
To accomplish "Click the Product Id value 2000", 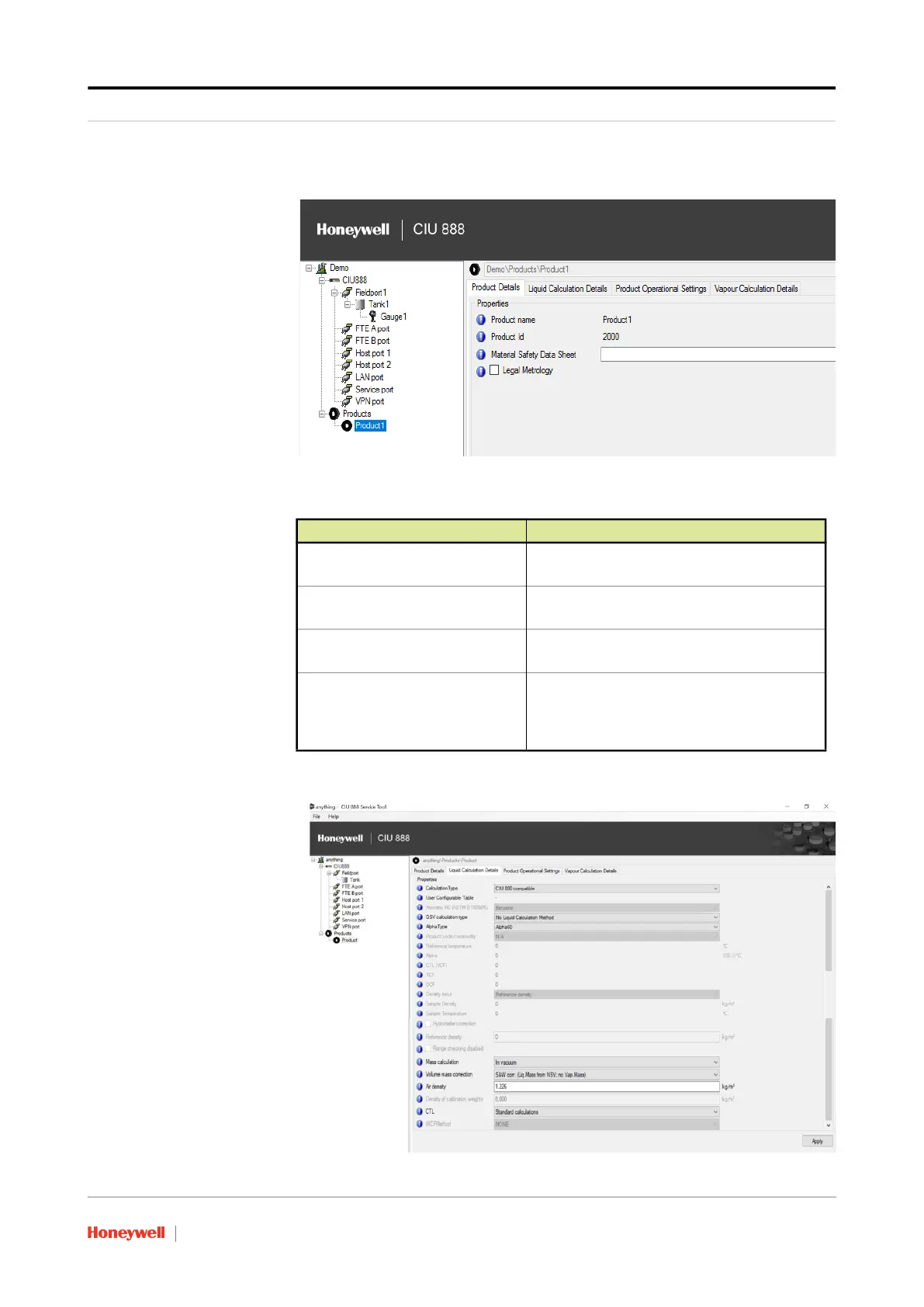I will point(611,337).
